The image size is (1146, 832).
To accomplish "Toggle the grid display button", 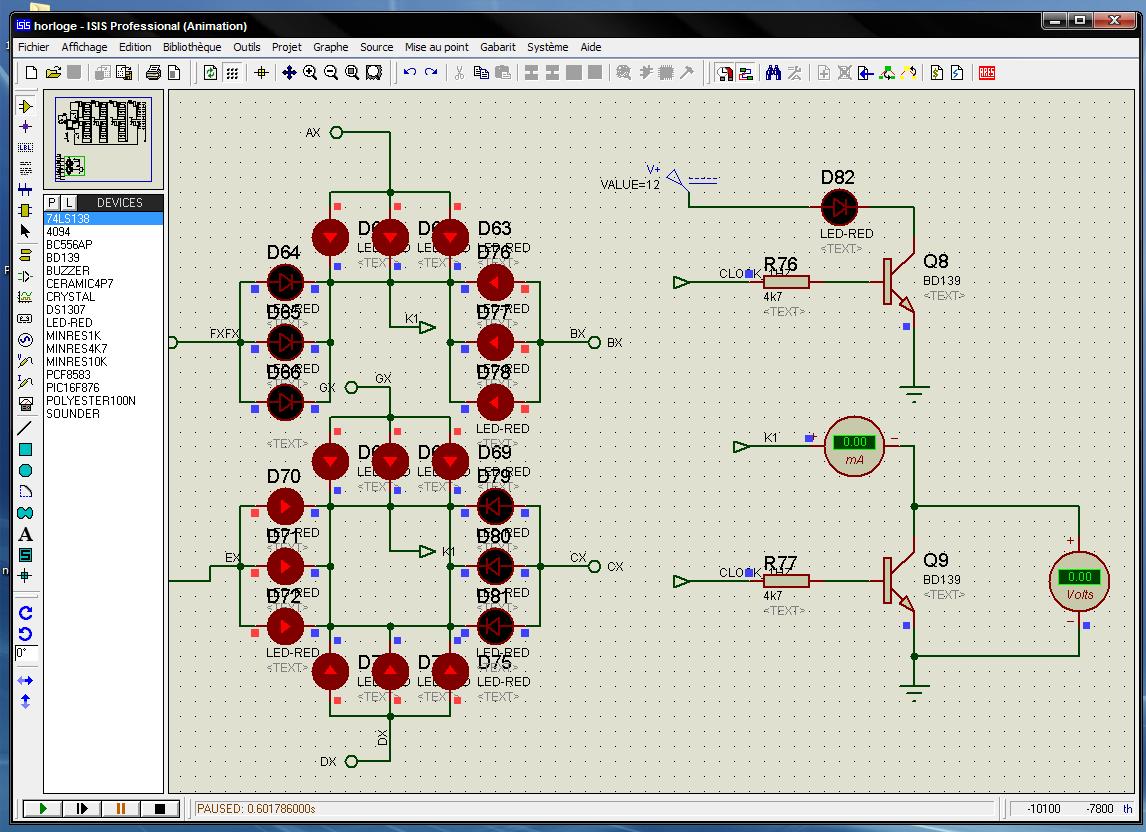I will point(232,73).
